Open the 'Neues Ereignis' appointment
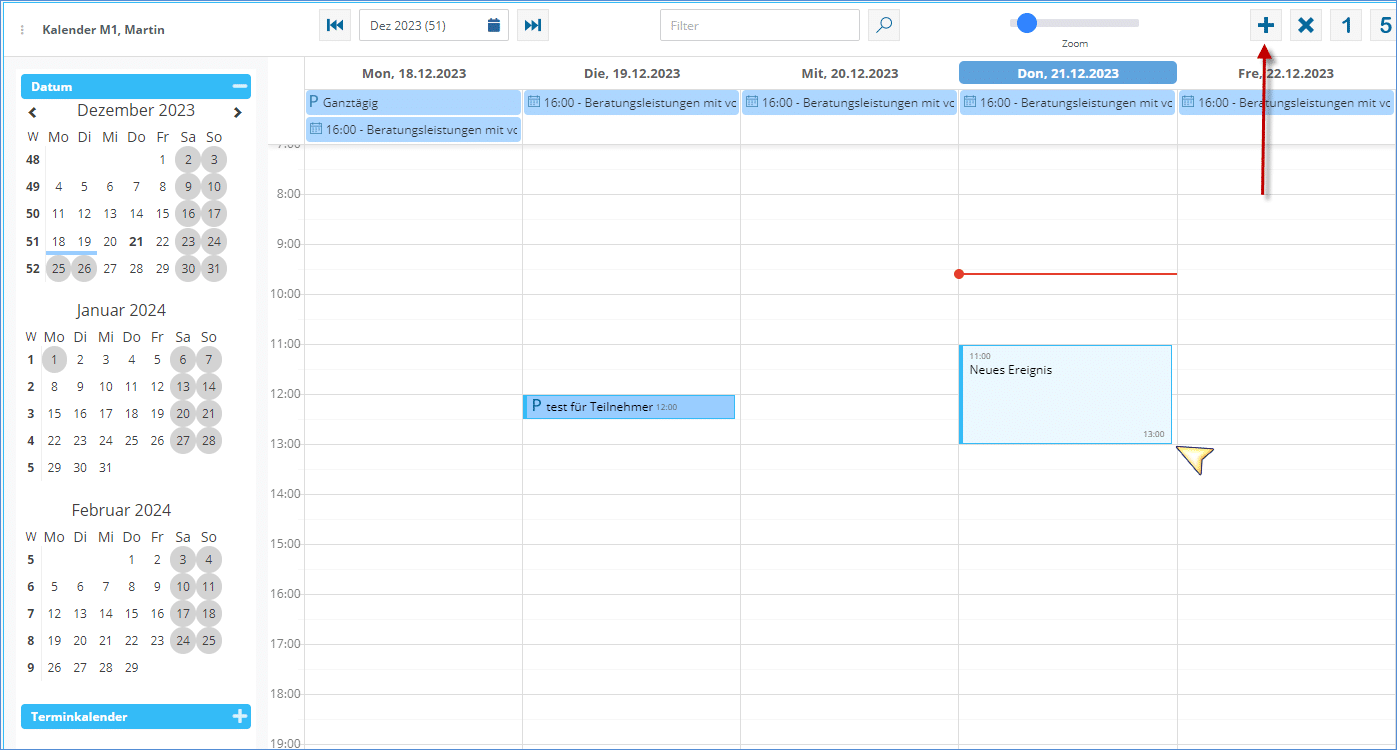Viewport: 1397px width, 750px height. [x=1065, y=394]
